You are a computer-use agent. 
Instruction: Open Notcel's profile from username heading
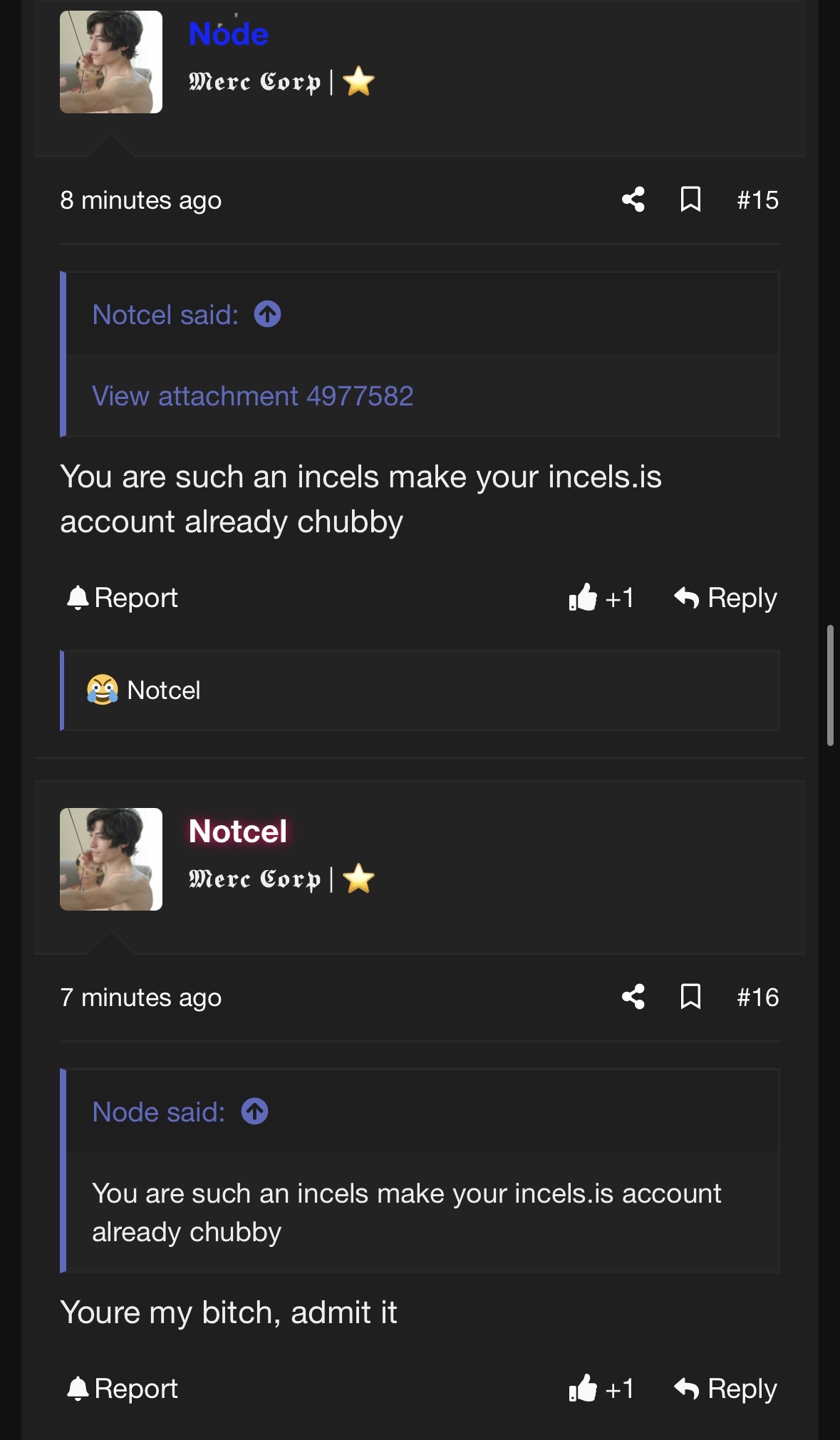click(238, 832)
